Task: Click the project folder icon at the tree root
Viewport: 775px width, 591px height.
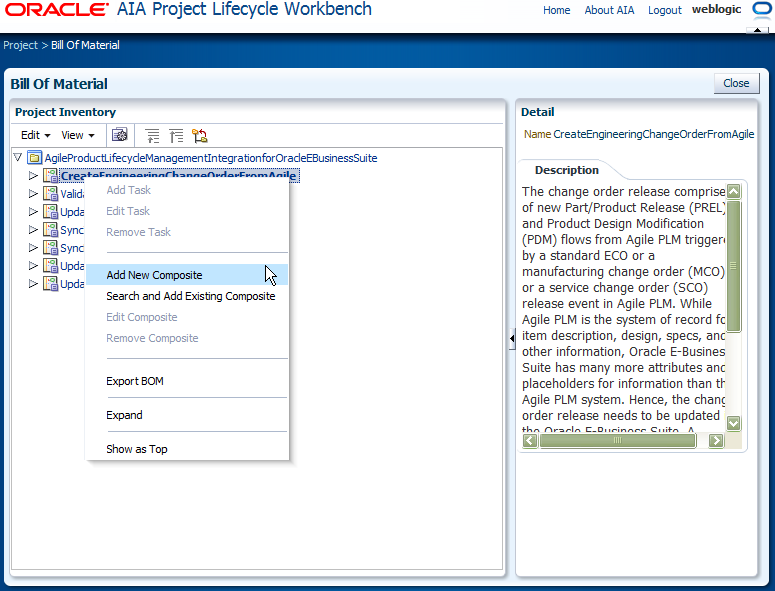Action: (x=34, y=158)
